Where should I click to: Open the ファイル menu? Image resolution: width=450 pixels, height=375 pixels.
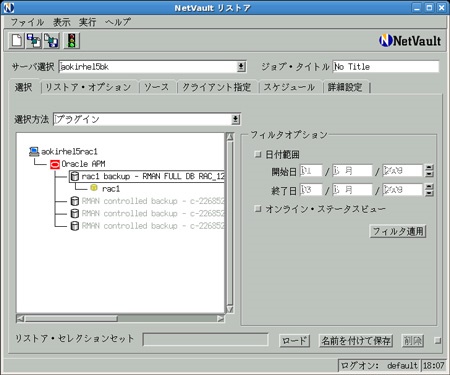[27, 22]
